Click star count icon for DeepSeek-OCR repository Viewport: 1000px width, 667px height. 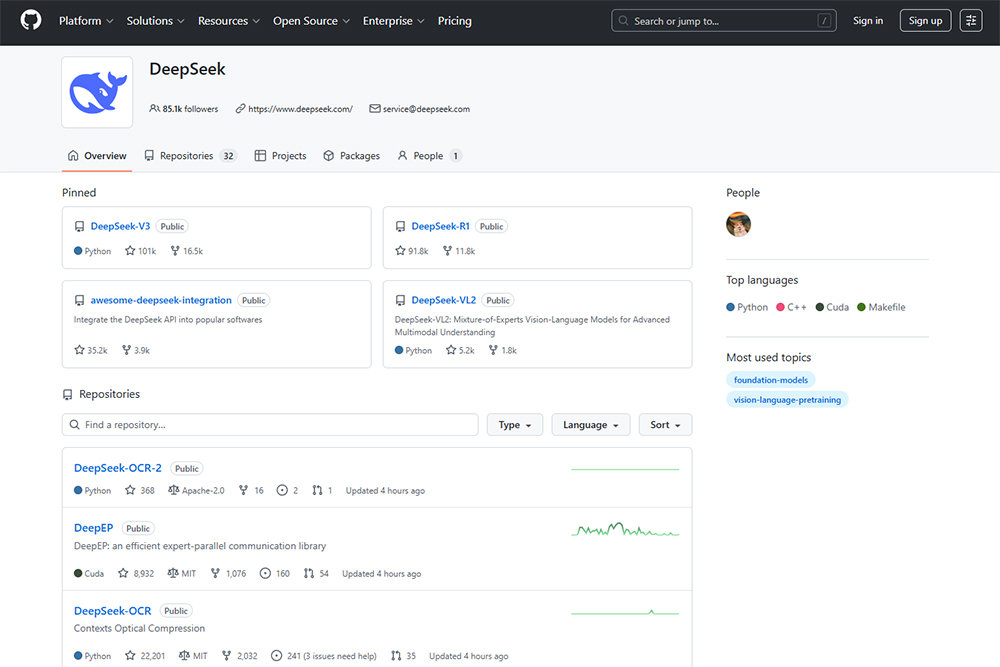[130, 656]
